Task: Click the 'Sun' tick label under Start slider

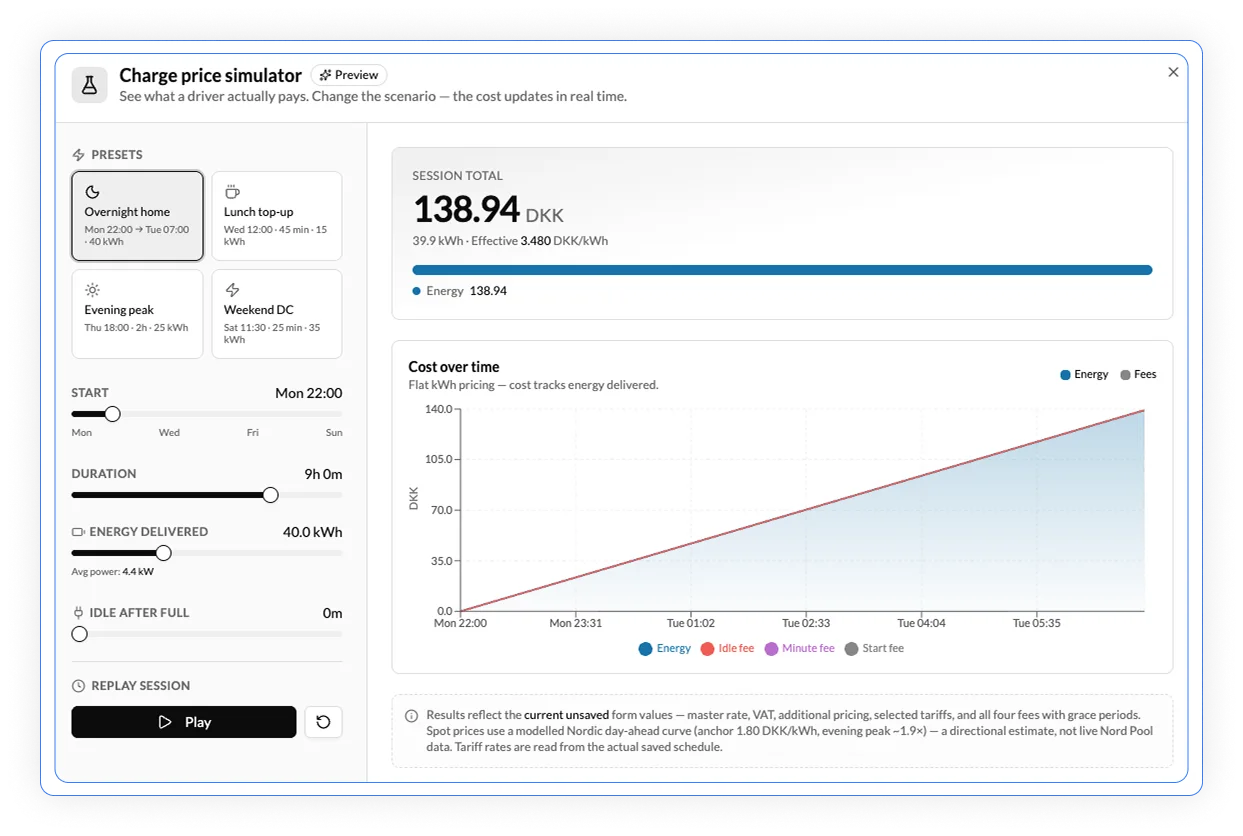Action: 334,433
